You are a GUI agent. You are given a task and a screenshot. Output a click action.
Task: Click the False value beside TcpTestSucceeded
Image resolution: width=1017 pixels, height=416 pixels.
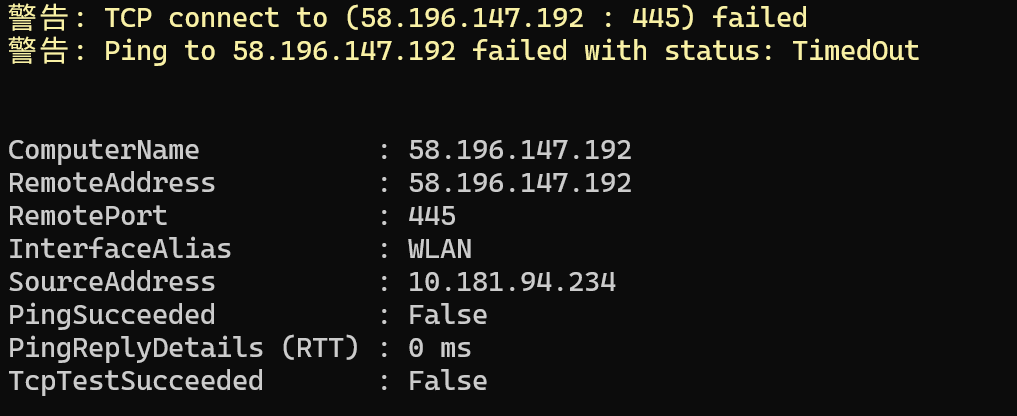[448, 381]
